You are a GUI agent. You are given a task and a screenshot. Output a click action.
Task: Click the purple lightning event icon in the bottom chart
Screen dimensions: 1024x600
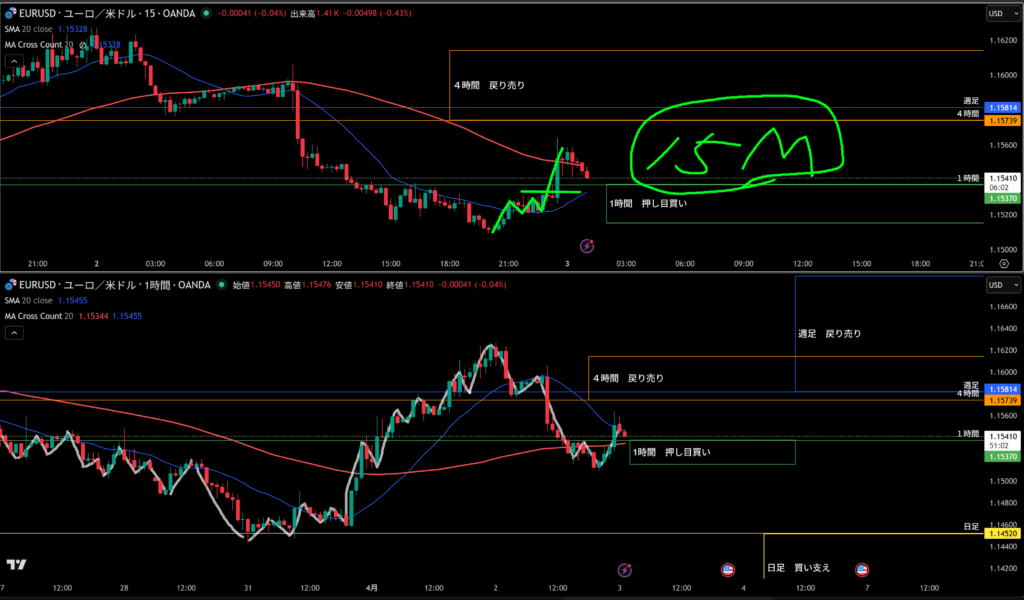click(625, 570)
